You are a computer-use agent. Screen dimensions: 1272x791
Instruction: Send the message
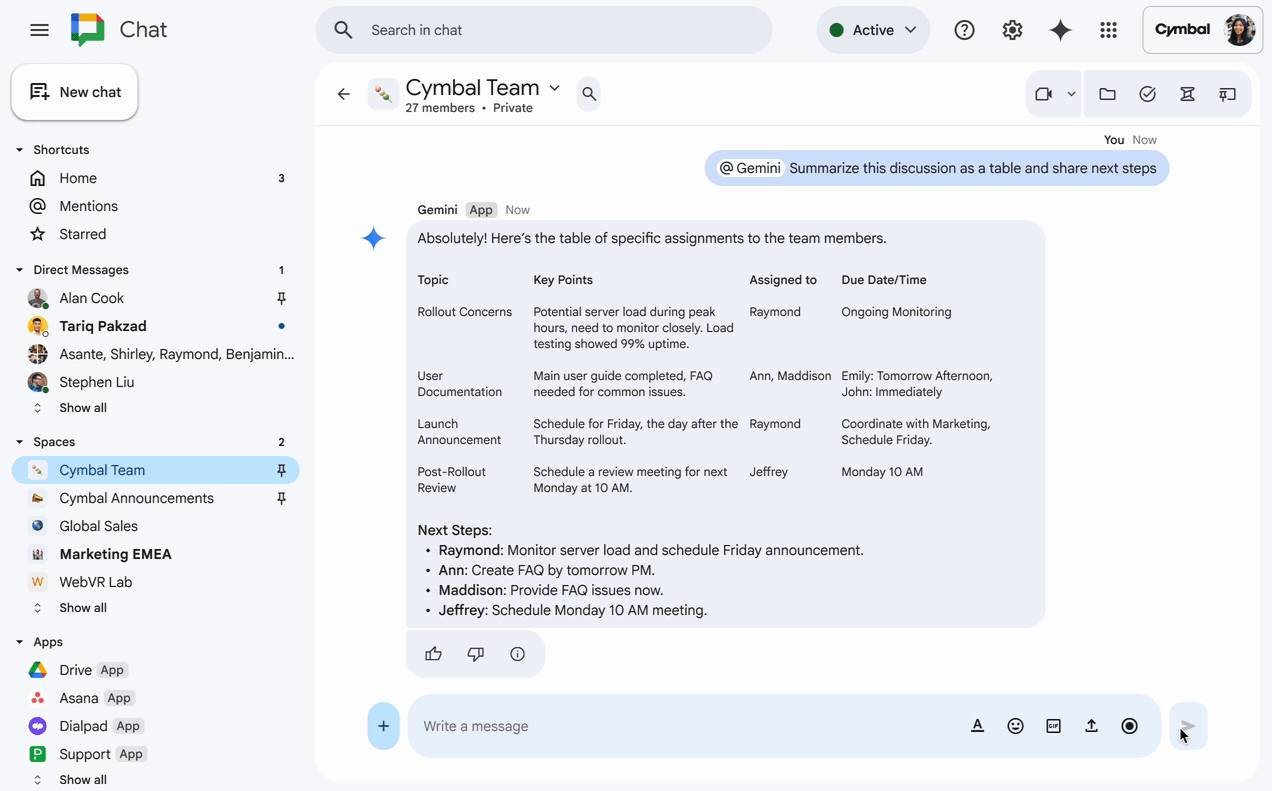(1188, 726)
